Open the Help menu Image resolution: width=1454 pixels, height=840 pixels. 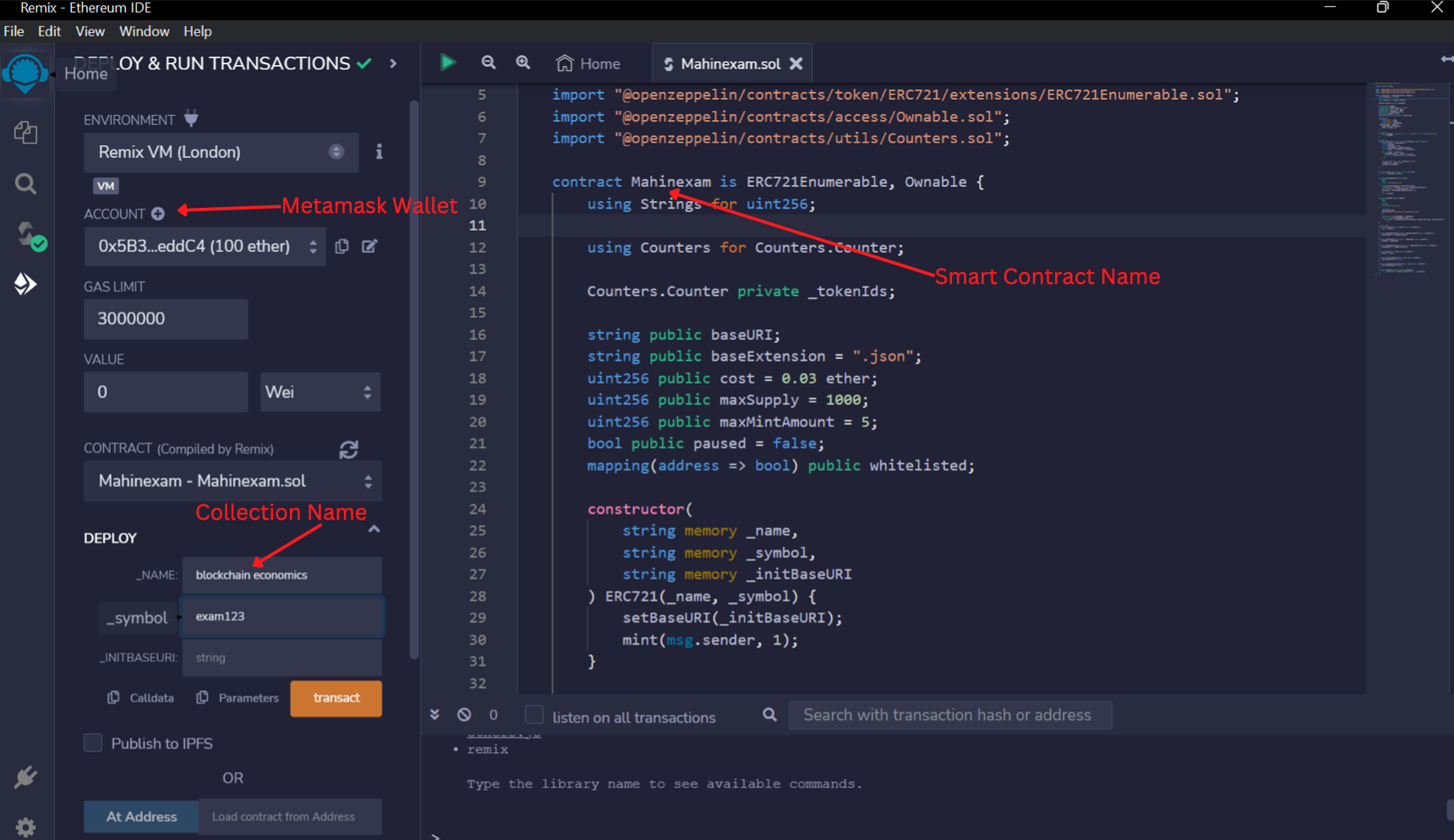(198, 31)
